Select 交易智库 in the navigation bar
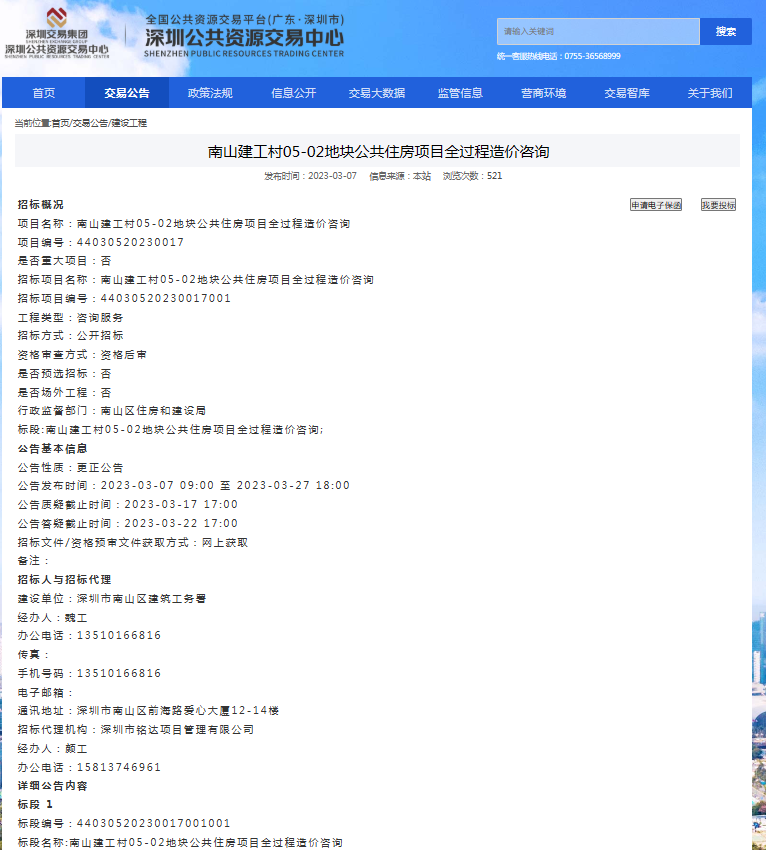Screen dimensions: 766x850 point(626,93)
